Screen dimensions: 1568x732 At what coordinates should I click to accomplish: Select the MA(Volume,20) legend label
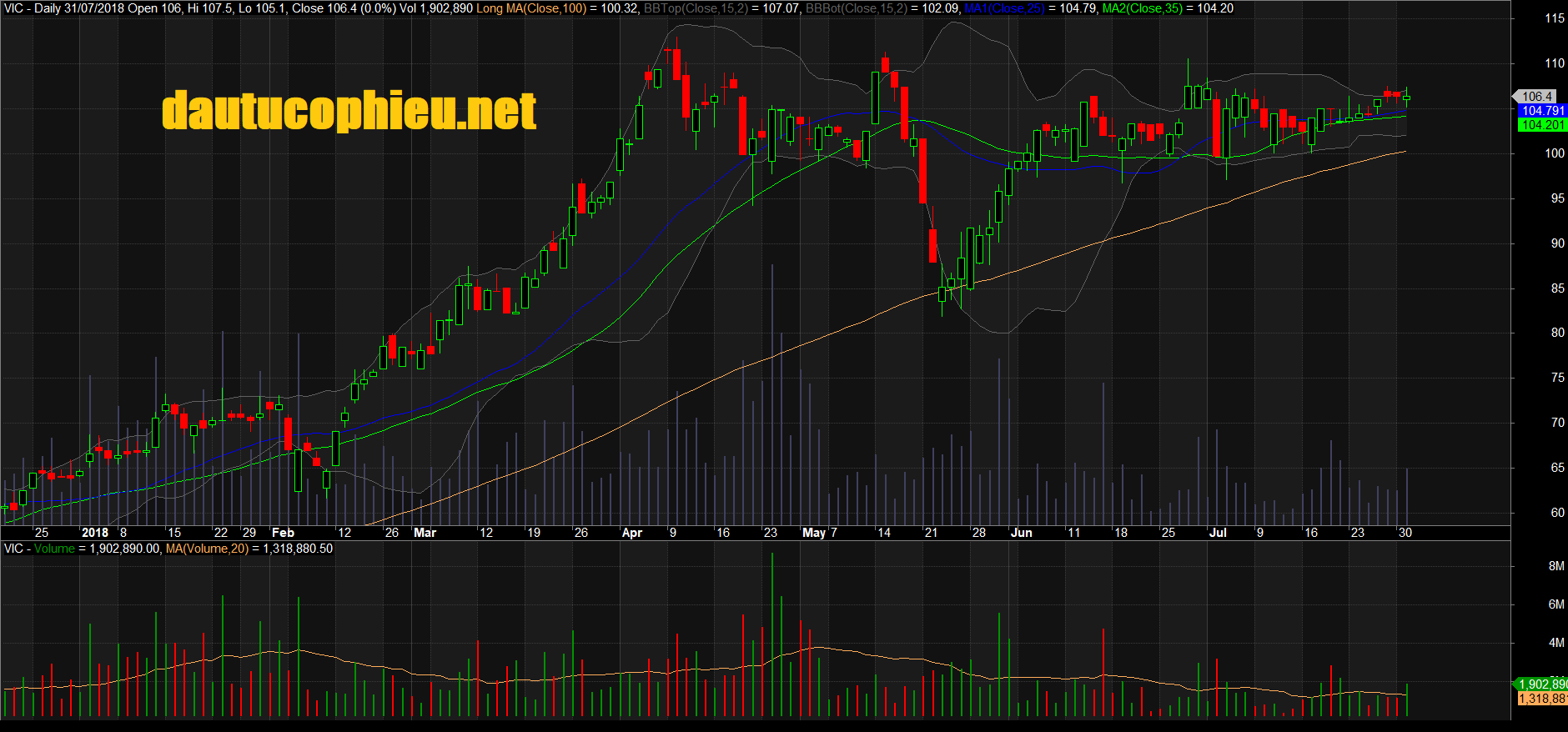tap(207, 549)
